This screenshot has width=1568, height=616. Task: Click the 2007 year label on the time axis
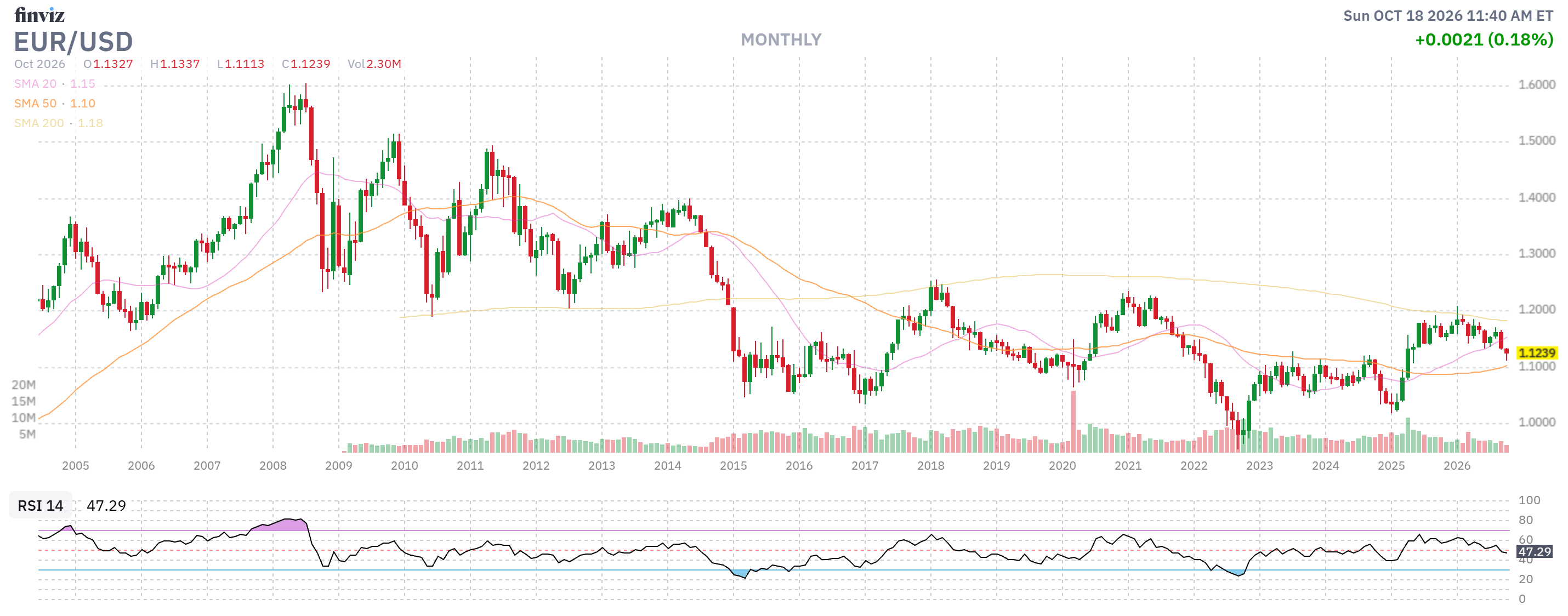click(207, 466)
